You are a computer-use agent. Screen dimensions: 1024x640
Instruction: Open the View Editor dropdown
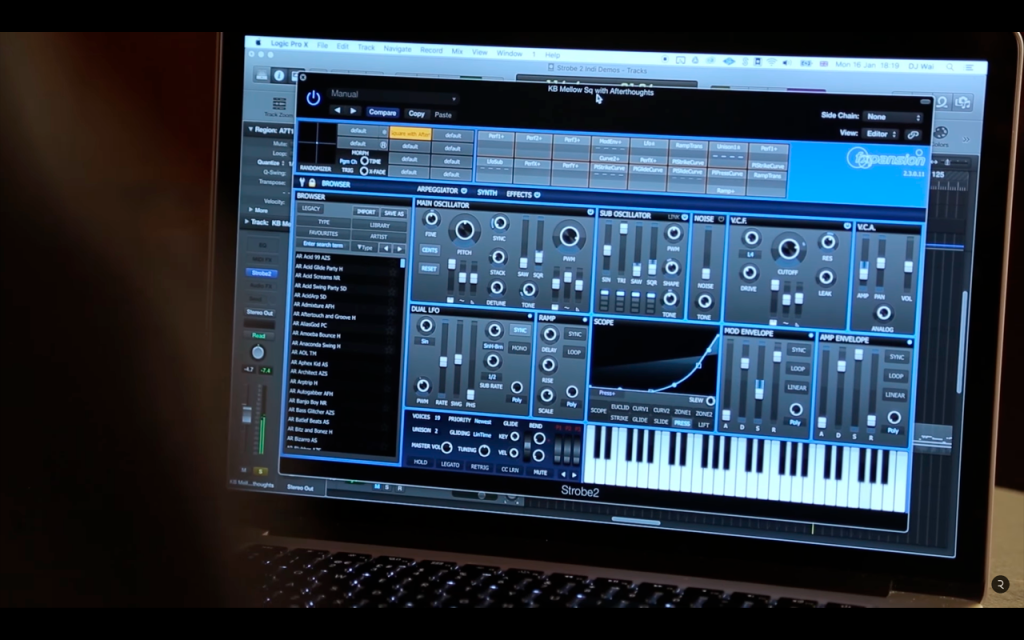(x=881, y=134)
